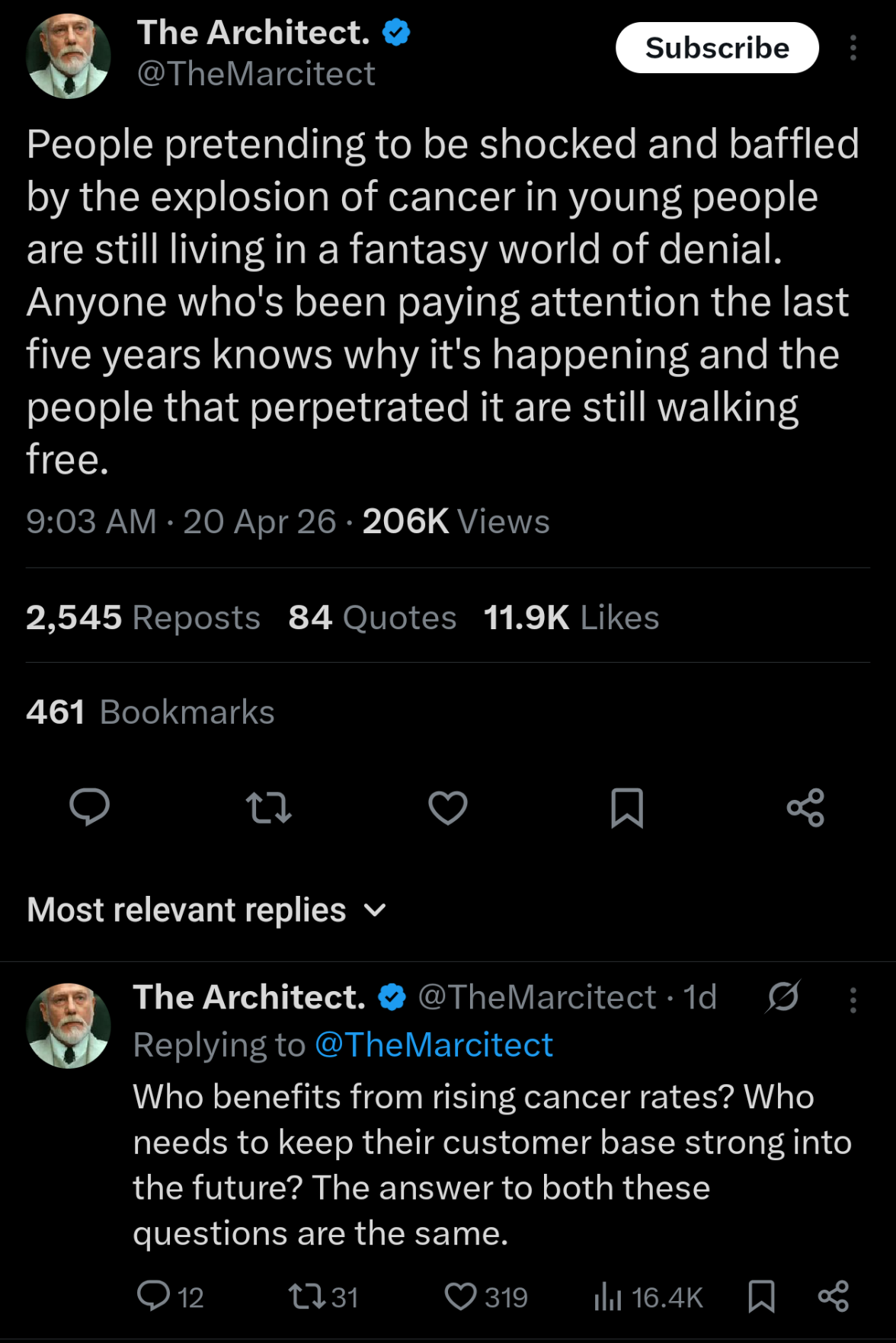896x1343 pixels.
Task: Open reply comments with 12 count
Action: click(x=169, y=1297)
